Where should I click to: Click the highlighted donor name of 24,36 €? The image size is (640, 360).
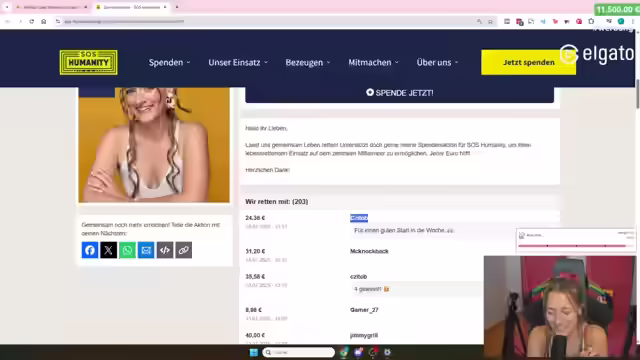coord(359,218)
